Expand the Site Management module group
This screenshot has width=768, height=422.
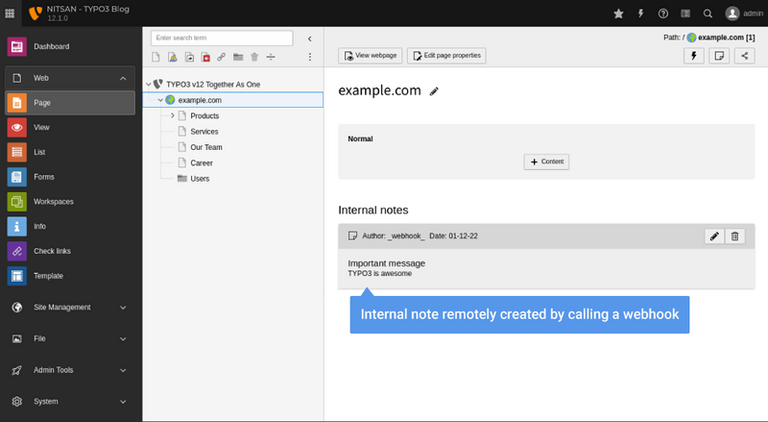click(123, 307)
